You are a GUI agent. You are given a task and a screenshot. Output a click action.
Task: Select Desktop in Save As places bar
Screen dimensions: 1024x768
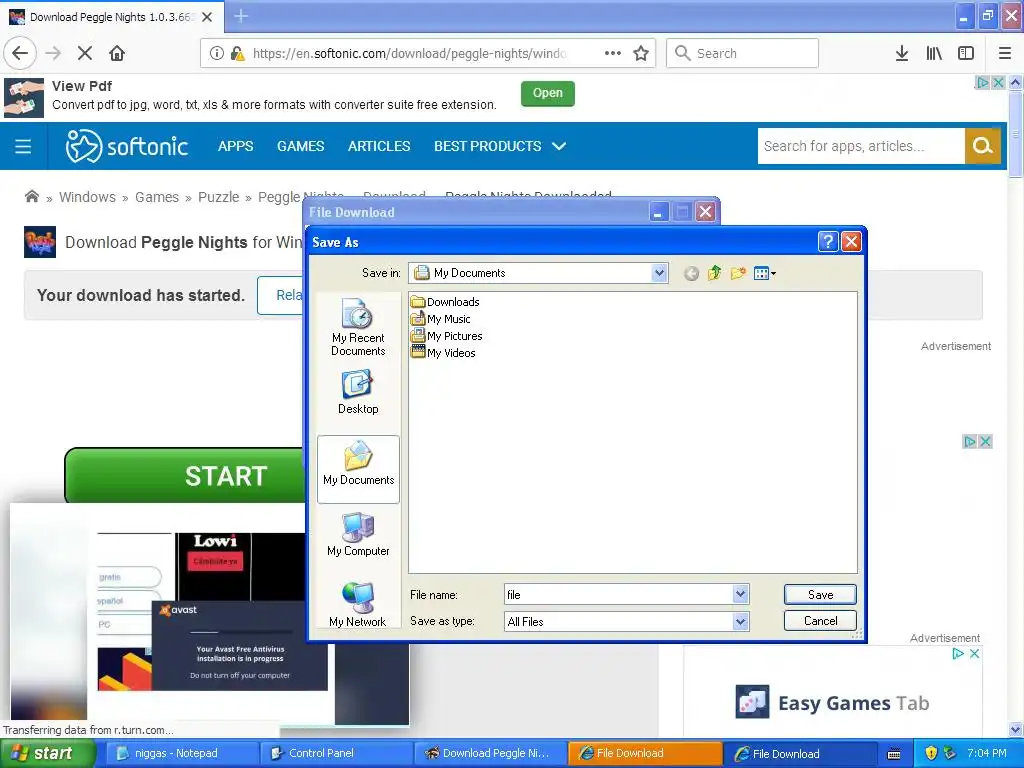click(358, 392)
